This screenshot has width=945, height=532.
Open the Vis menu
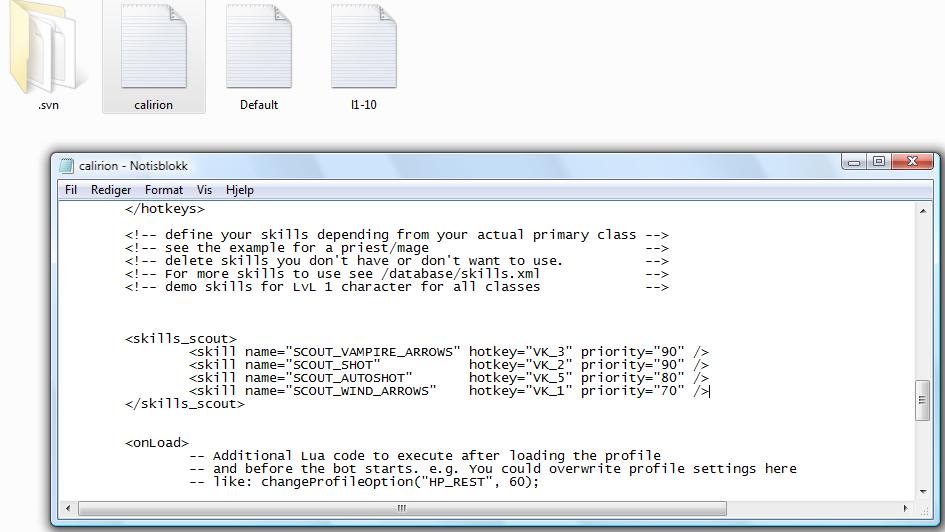(204, 190)
